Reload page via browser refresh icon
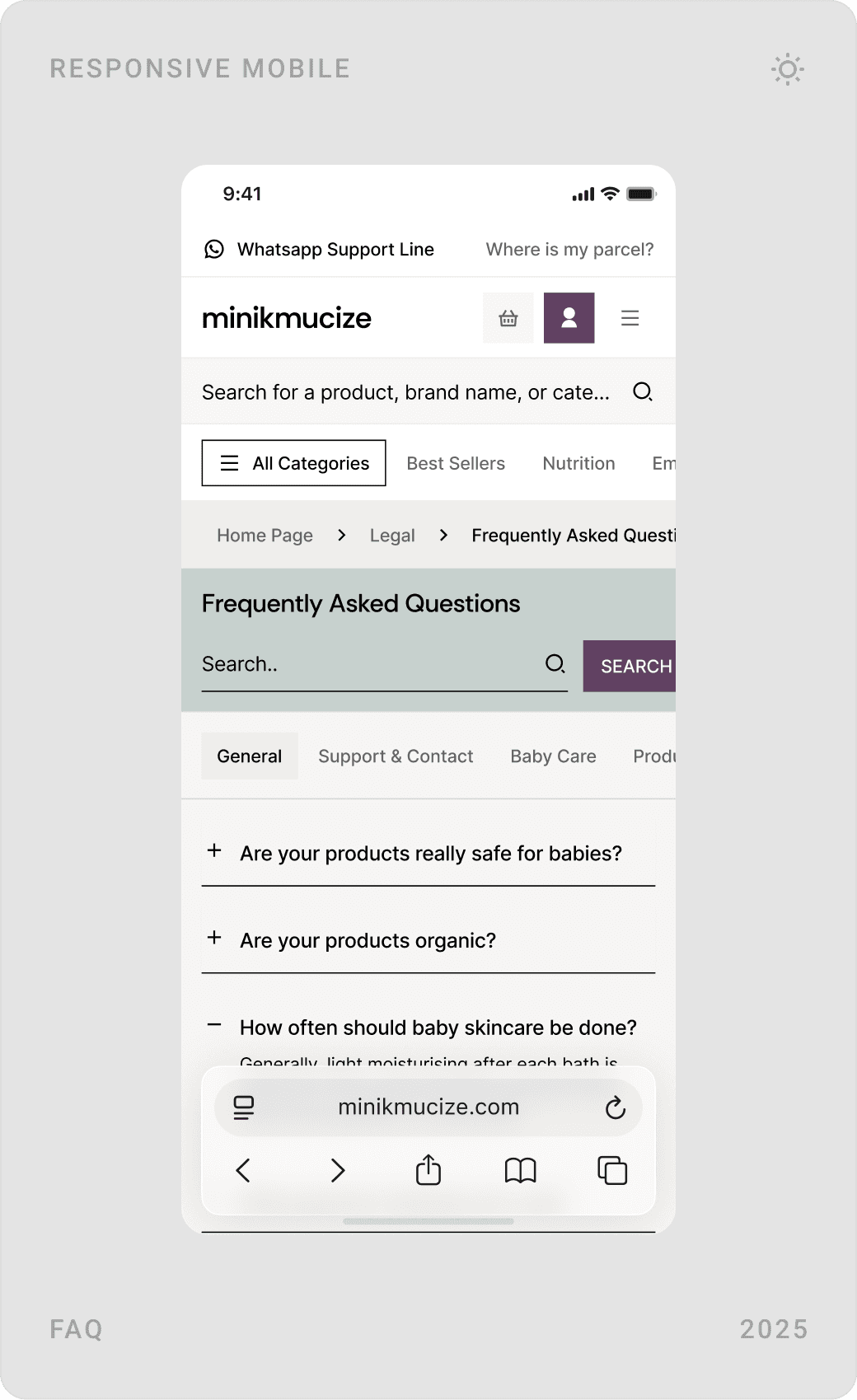Image resolution: width=857 pixels, height=1400 pixels. click(615, 1107)
